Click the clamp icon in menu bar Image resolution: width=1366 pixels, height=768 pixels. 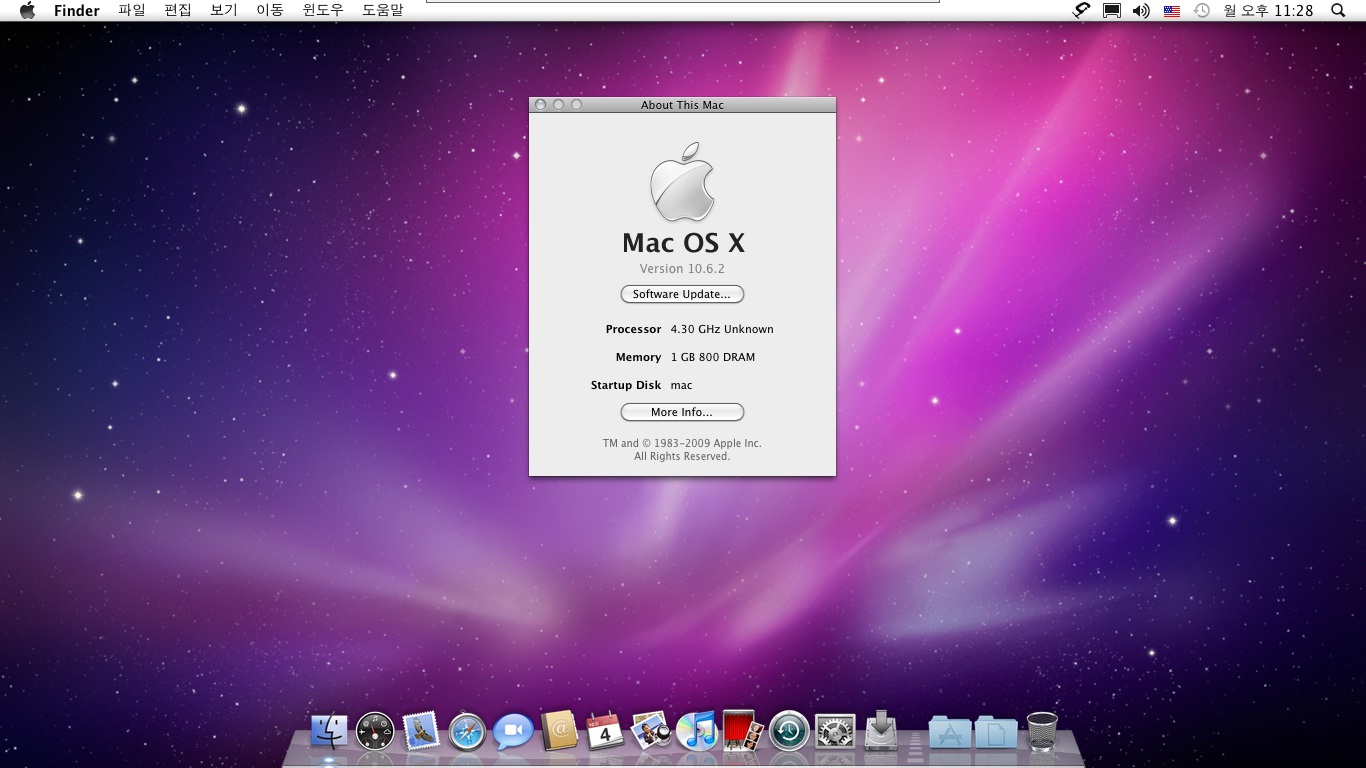pyautogui.click(x=1081, y=10)
